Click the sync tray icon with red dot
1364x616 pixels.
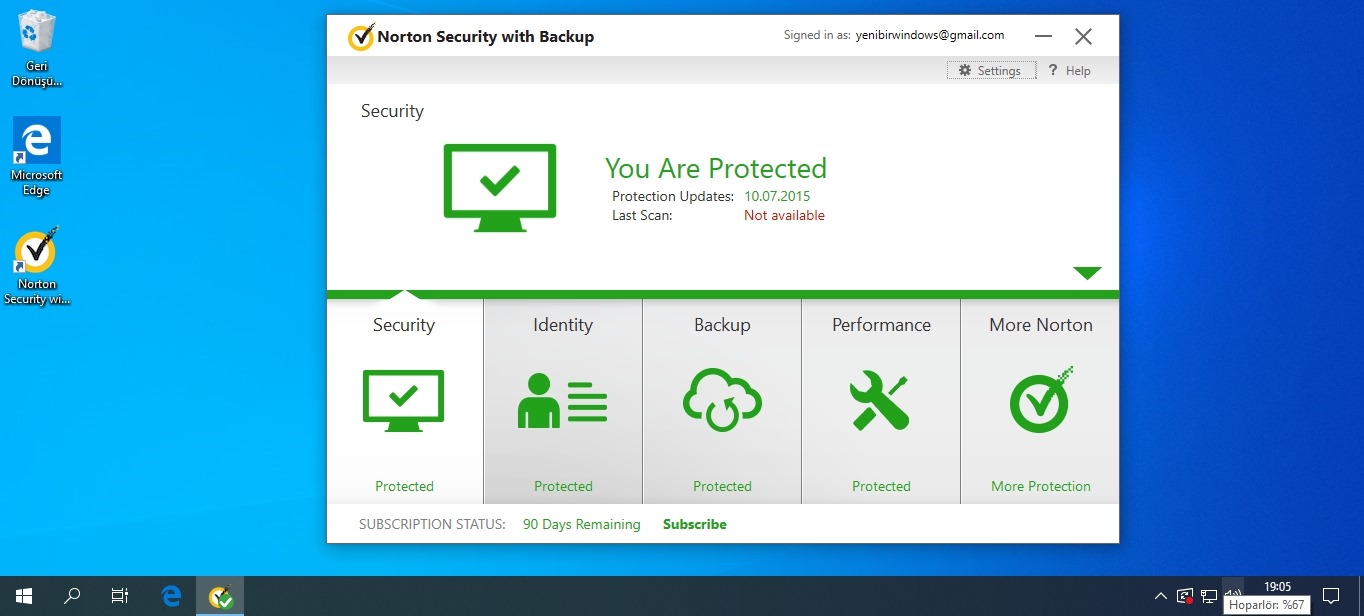tap(1185, 596)
